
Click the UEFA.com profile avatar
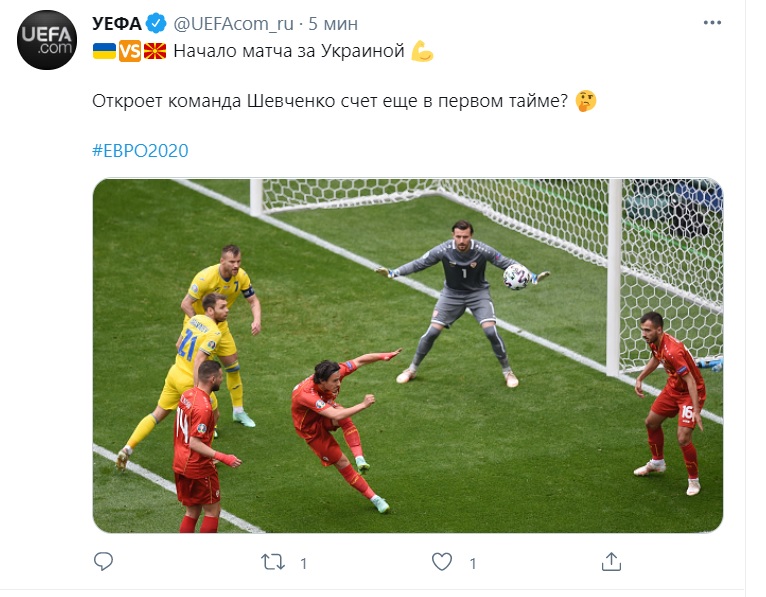[x=47, y=40]
